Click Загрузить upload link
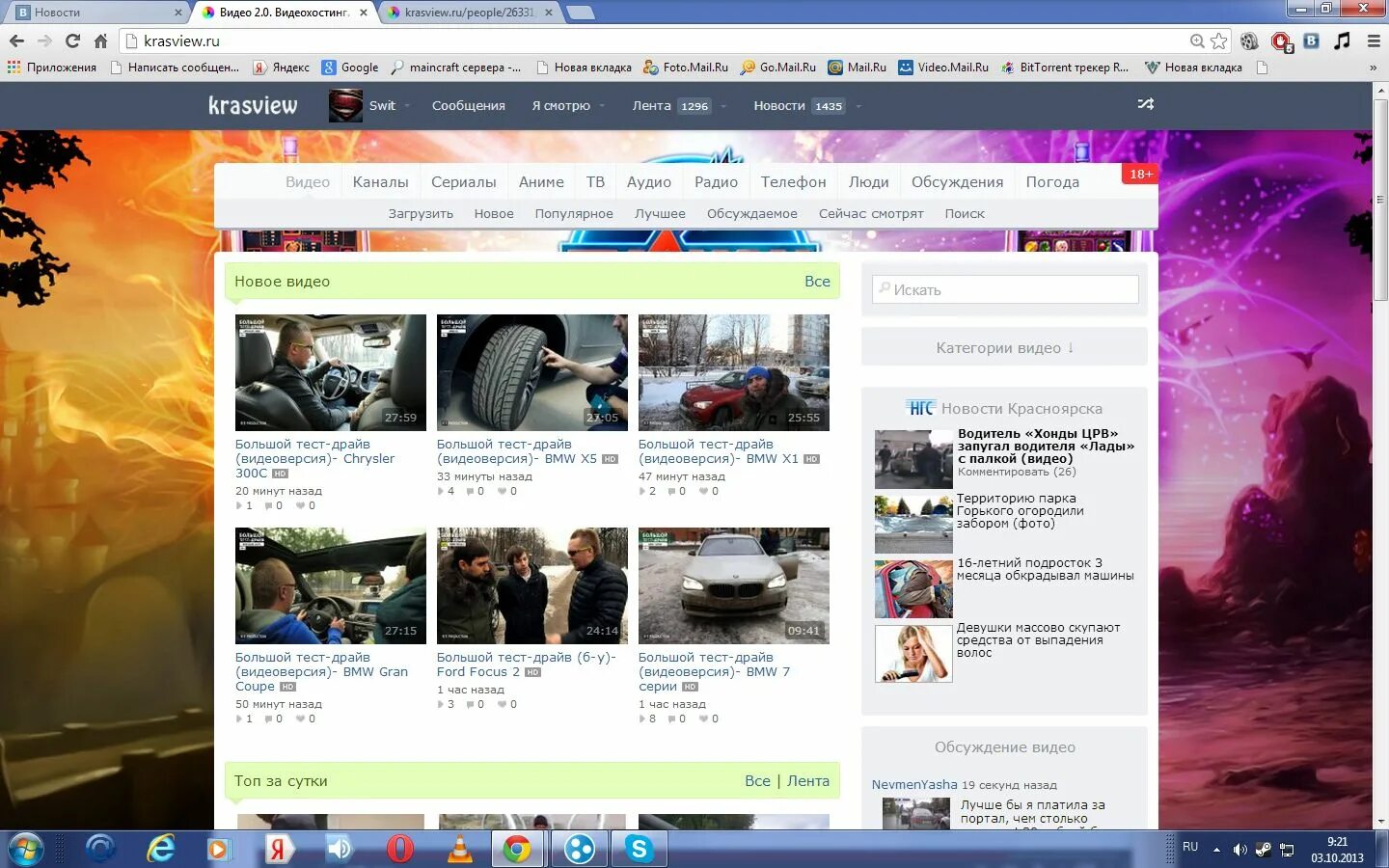Image resolution: width=1389 pixels, height=868 pixels. click(x=421, y=214)
